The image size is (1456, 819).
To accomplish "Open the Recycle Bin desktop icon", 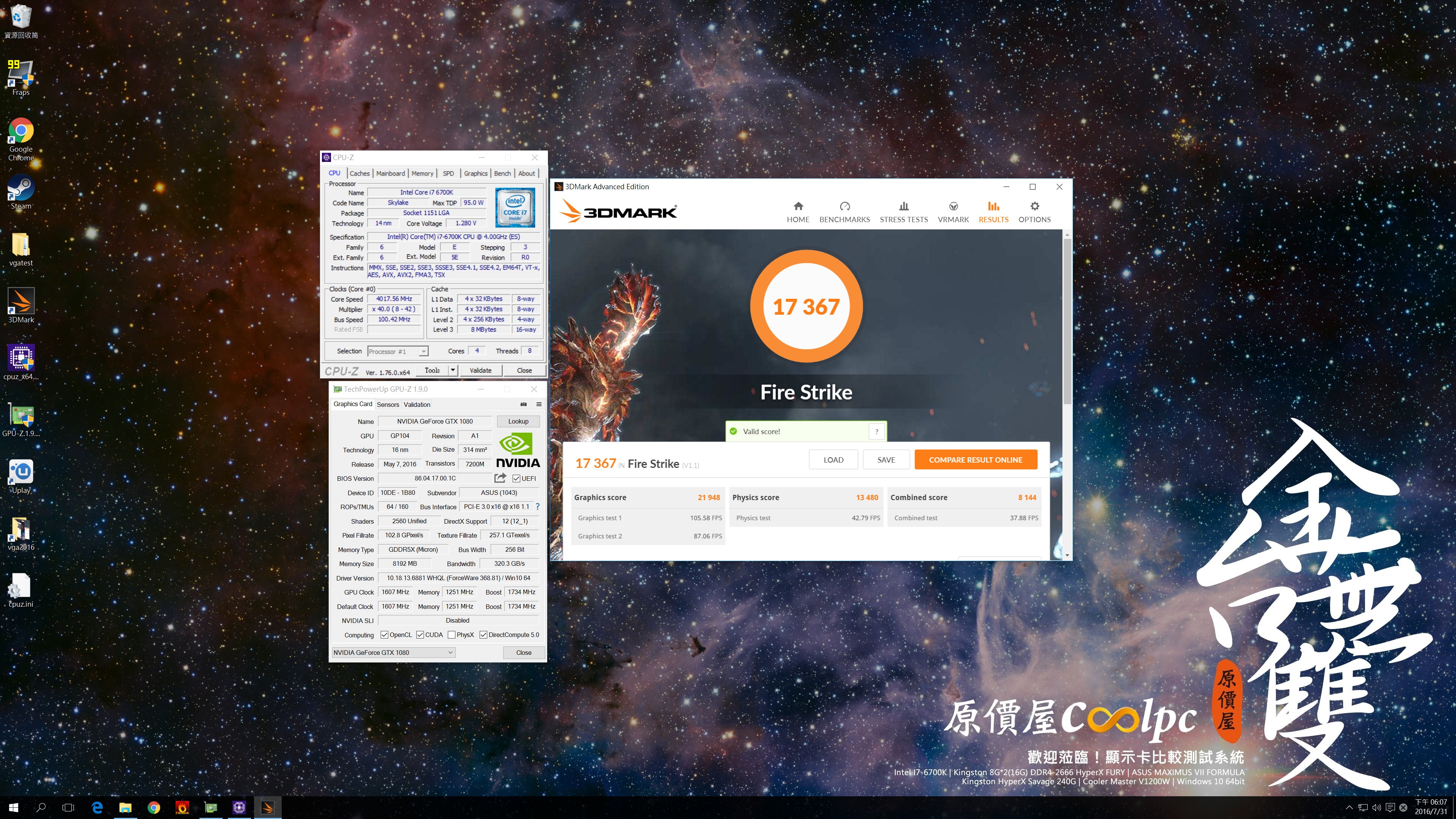I will [x=21, y=21].
